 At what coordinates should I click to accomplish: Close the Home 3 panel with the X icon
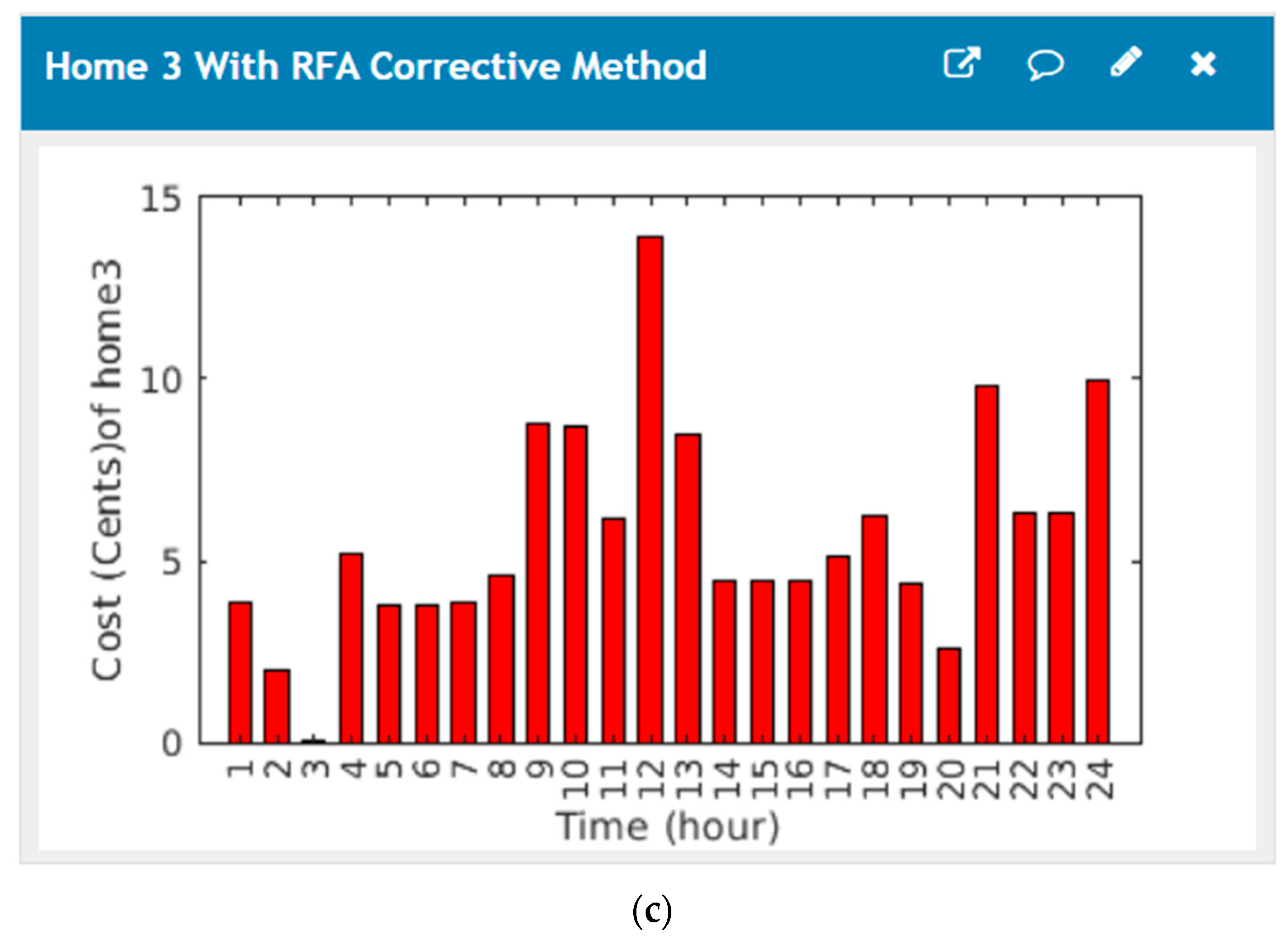(x=1204, y=64)
